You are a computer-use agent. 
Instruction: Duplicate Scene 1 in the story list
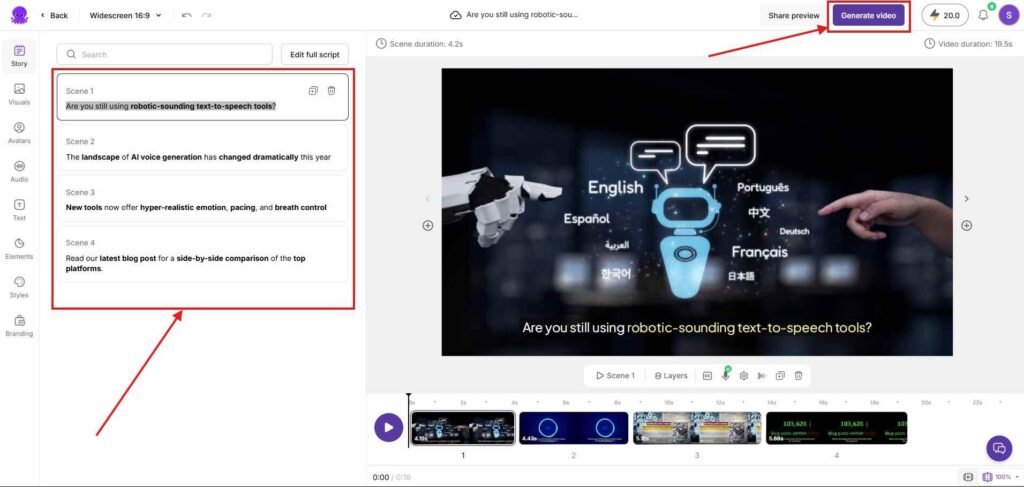[313, 91]
